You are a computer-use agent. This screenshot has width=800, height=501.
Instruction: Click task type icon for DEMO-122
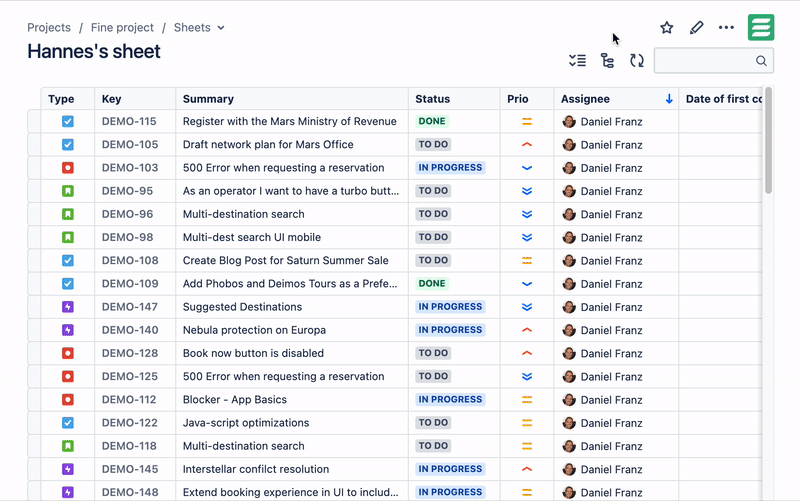click(x=67, y=422)
